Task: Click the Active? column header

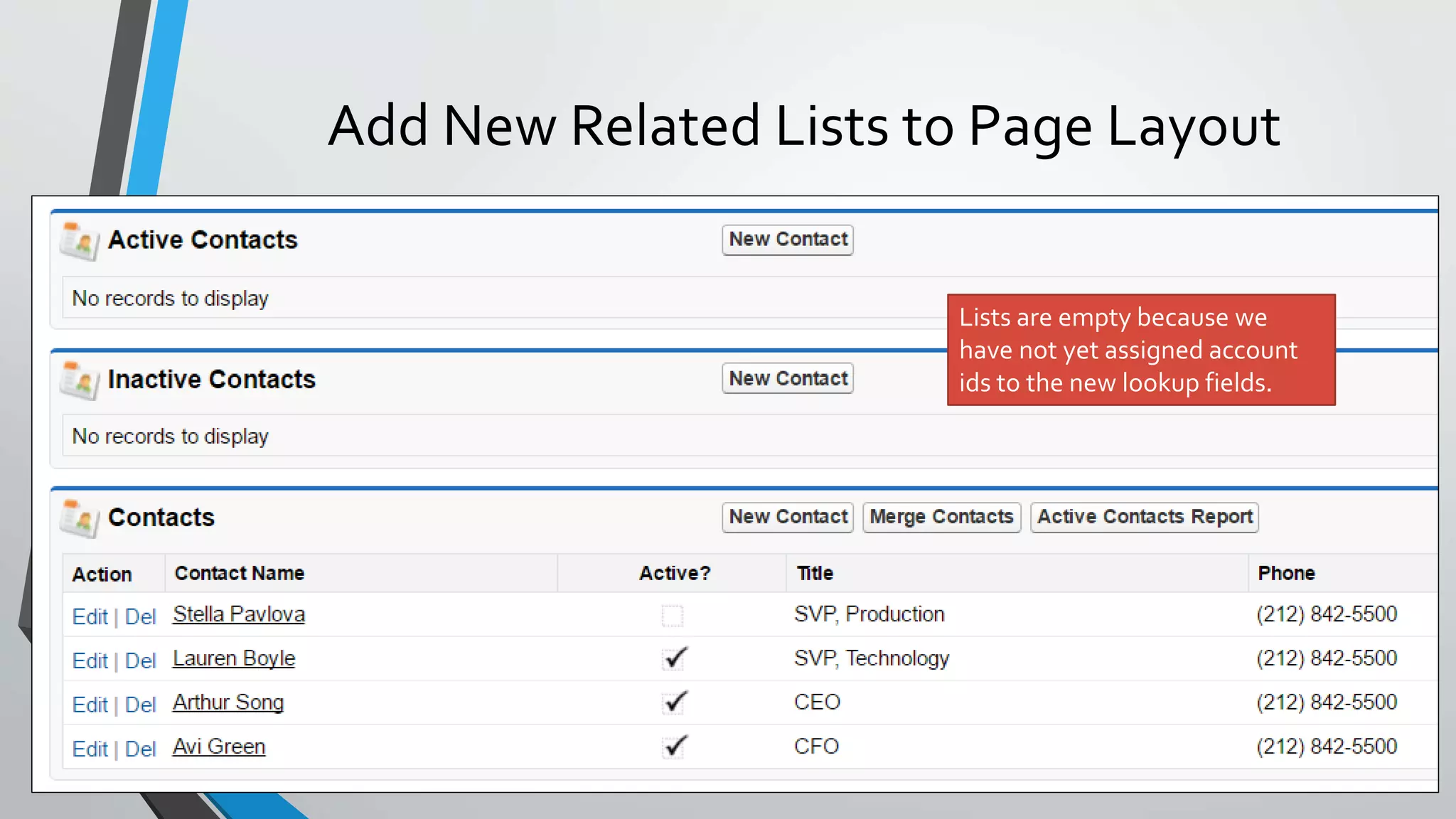Action: coord(675,573)
